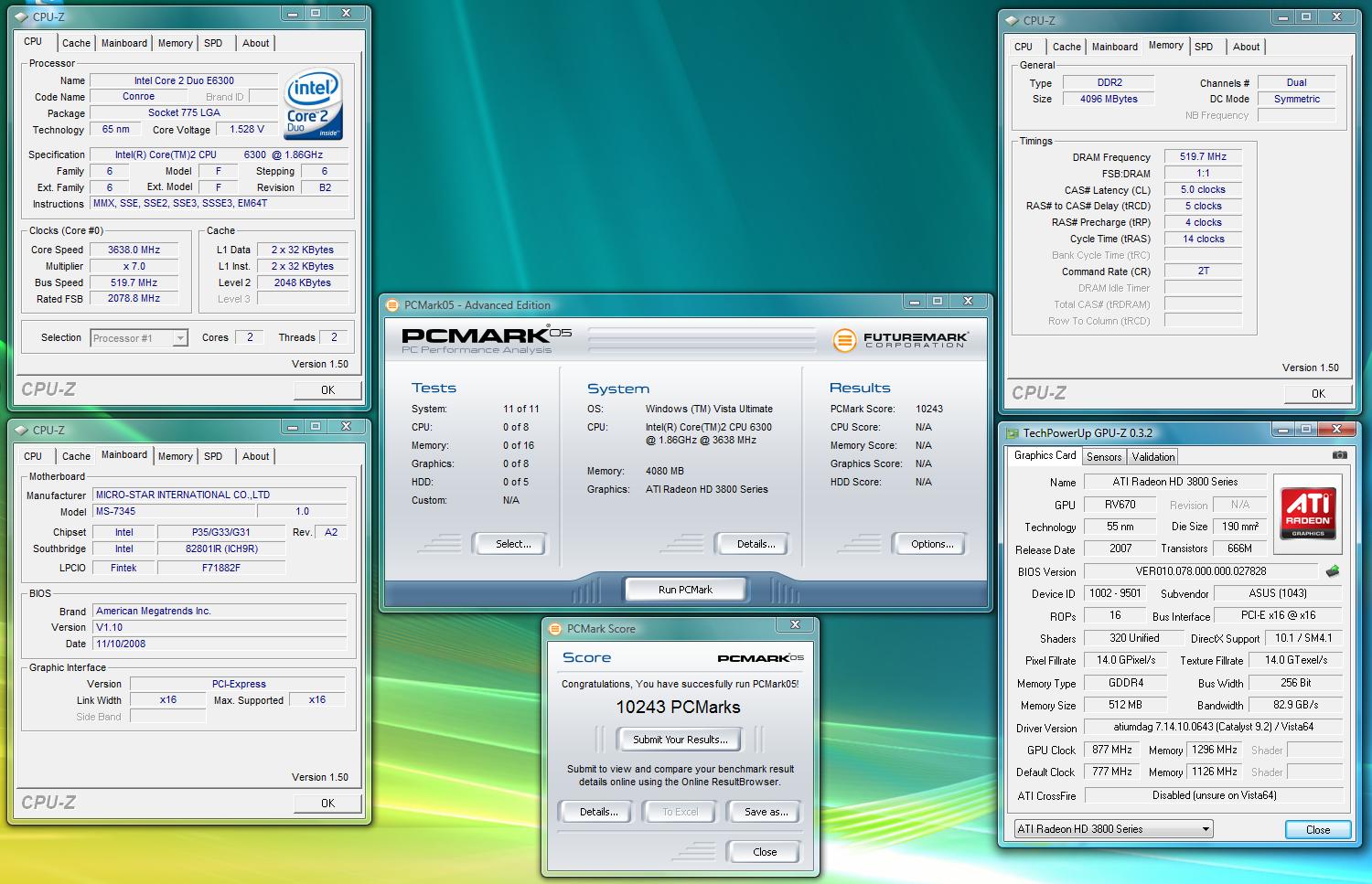1372x884 pixels.
Task: Select Memory tab in top-left CPU-Z window
Action: pyautogui.click(x=175, y=43)
